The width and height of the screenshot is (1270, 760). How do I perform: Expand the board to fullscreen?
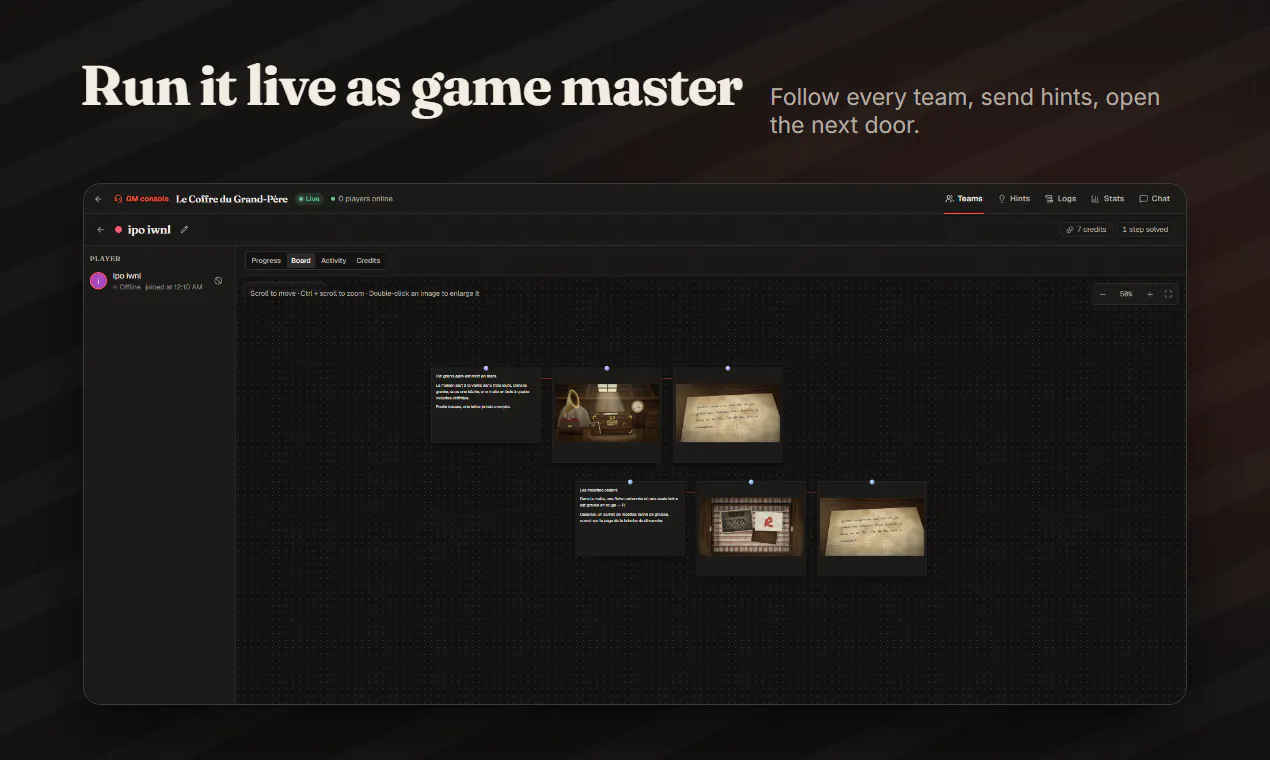tap(1168, 294)
